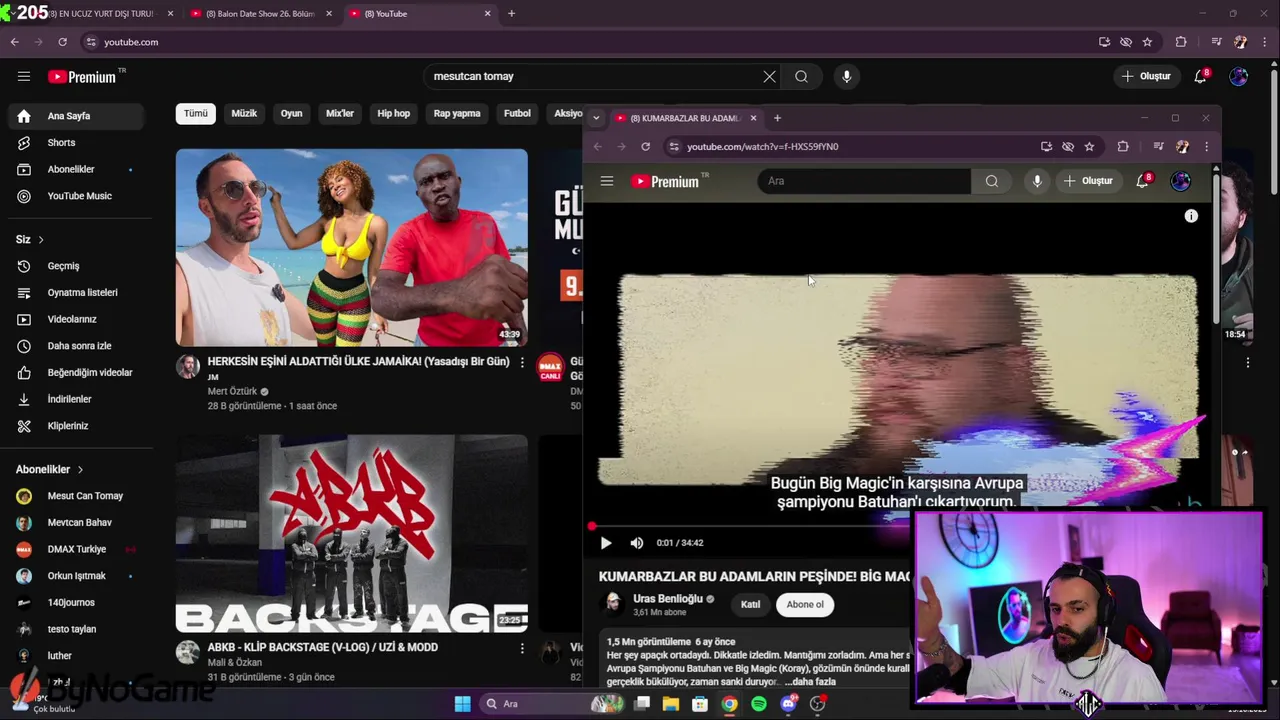Click address bar of front video window

pos(850,146)
